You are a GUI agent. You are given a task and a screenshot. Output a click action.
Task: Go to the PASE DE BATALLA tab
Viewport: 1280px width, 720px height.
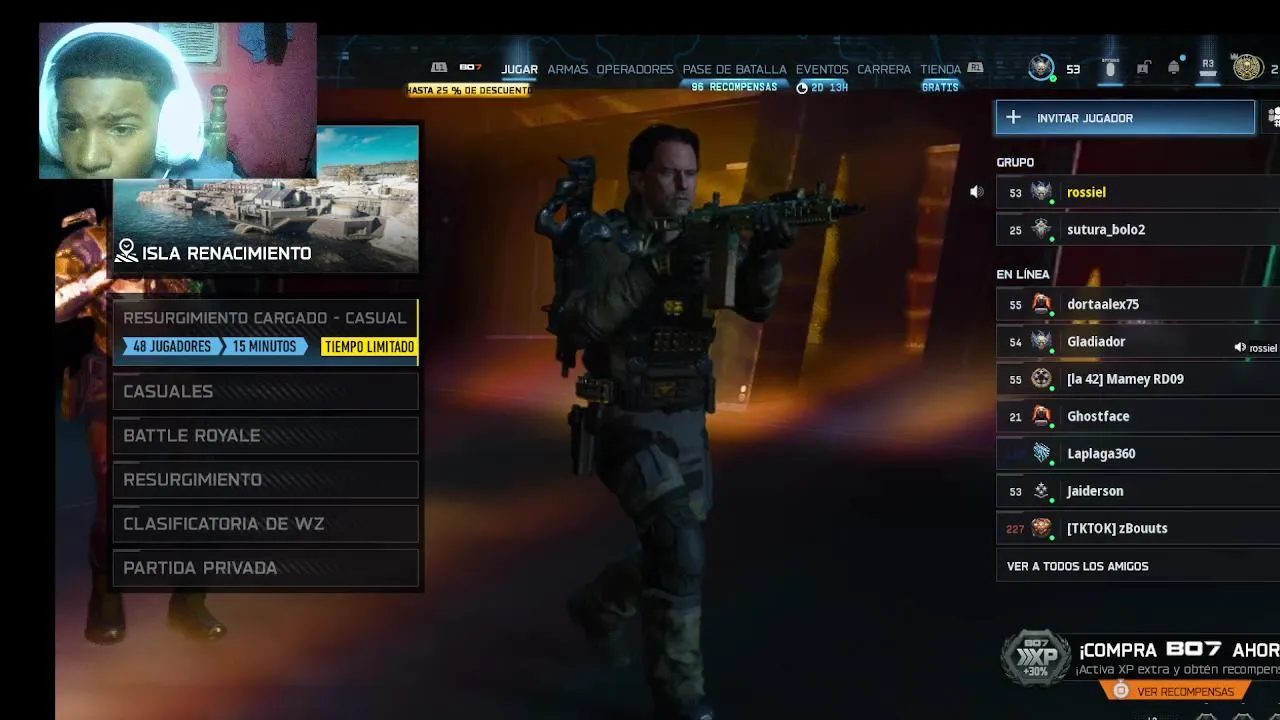[735, 69]
